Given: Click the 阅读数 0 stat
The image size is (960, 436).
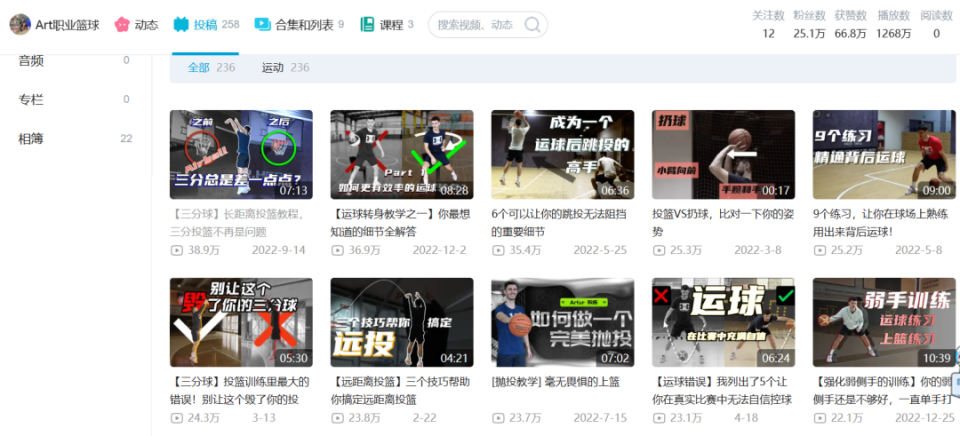Looking at the screenshot, I should pos(937,24).
